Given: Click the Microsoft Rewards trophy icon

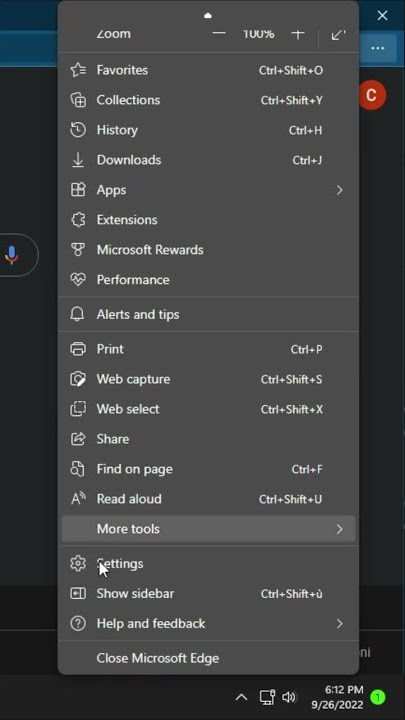Looking at the screenshot, I should click(78, 250).
